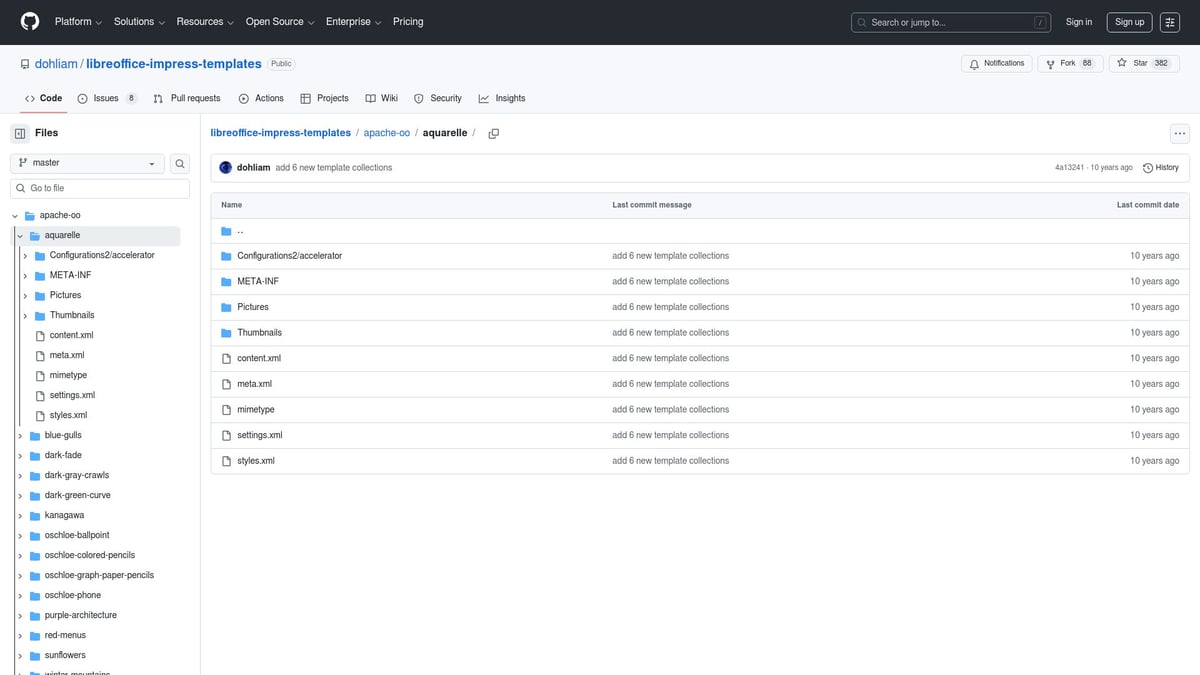Click the History clock icon
The width and height of the screenshot is (1200, 675).
(x=1148, y=168)
